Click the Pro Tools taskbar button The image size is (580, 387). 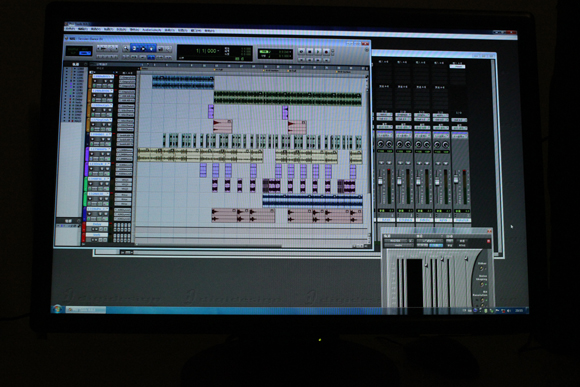pos(86,309)
